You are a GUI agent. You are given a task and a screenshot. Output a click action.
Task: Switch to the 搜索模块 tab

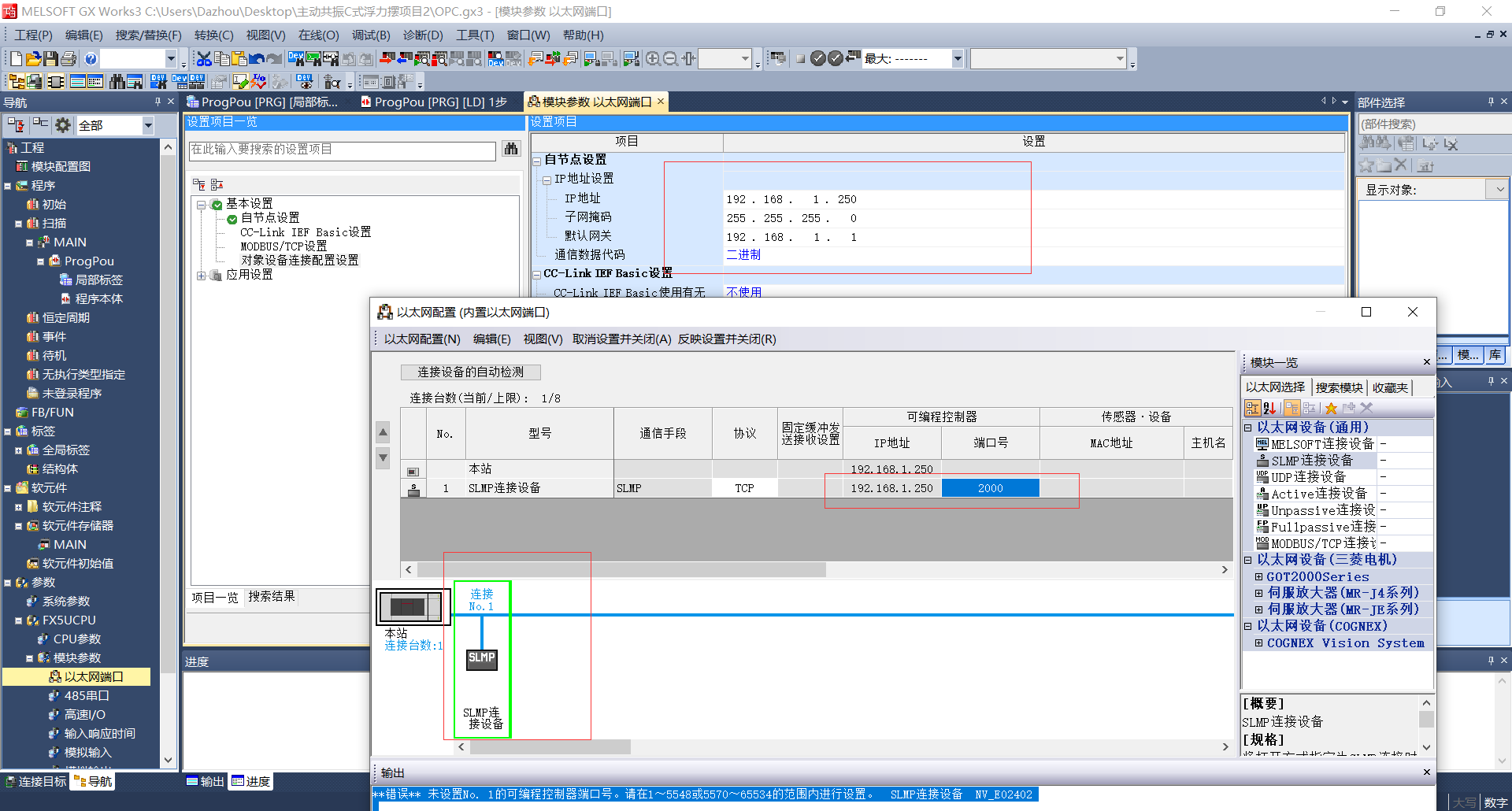[1340, 387]
